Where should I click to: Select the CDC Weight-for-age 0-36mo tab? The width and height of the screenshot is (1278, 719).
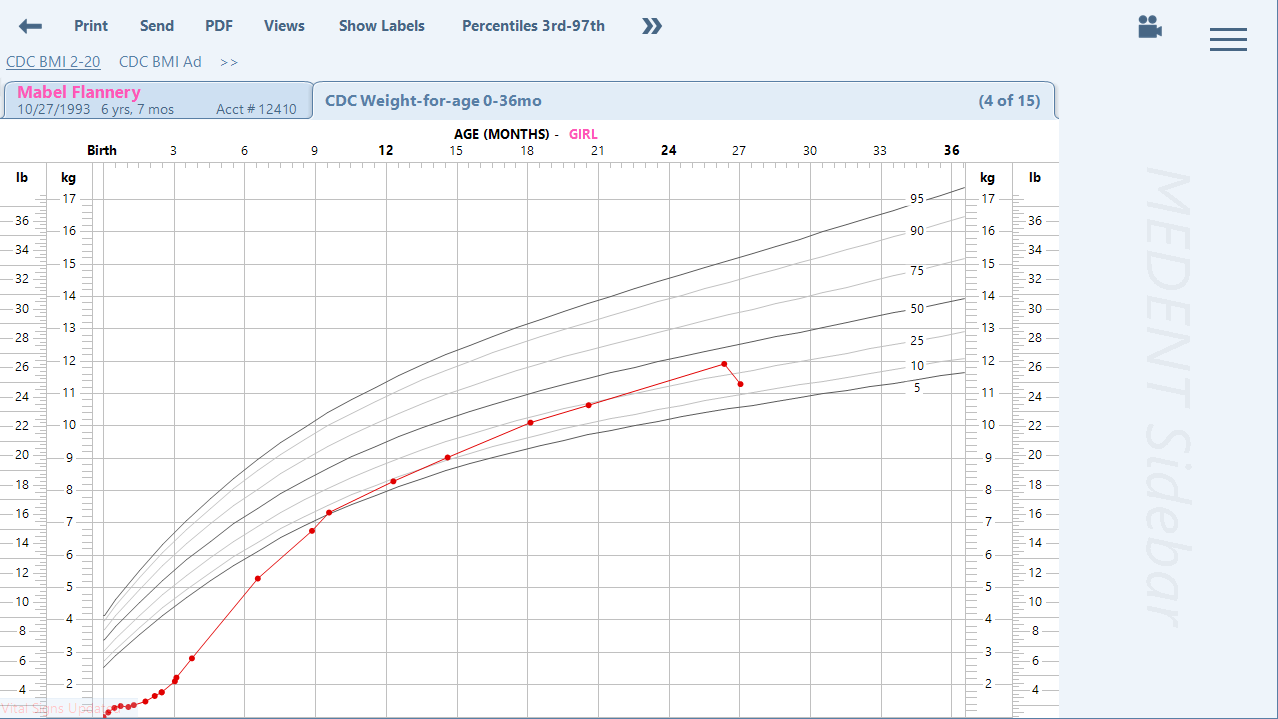point(433,101)
